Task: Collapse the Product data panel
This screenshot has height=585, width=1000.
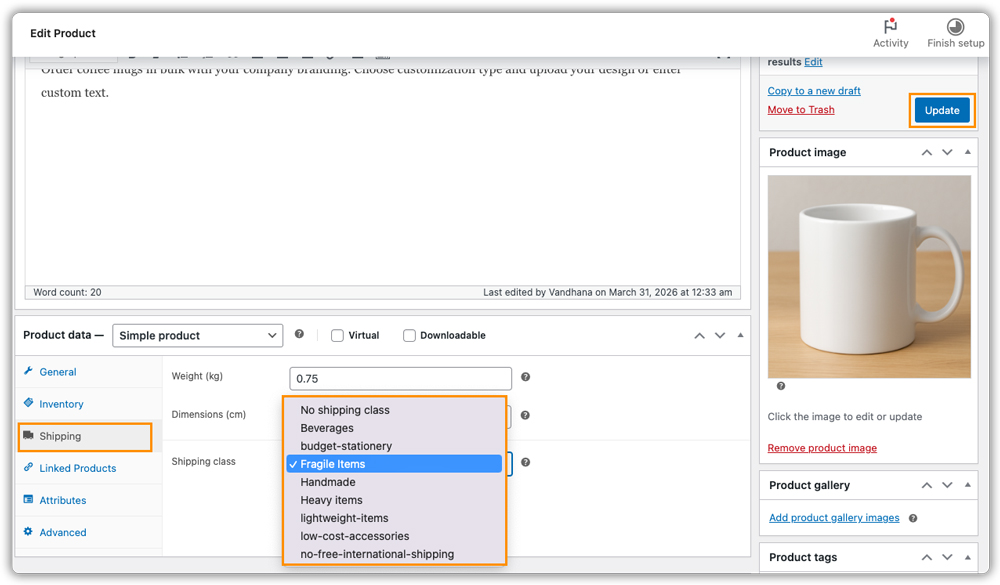Action: click(x=740, y=335)
